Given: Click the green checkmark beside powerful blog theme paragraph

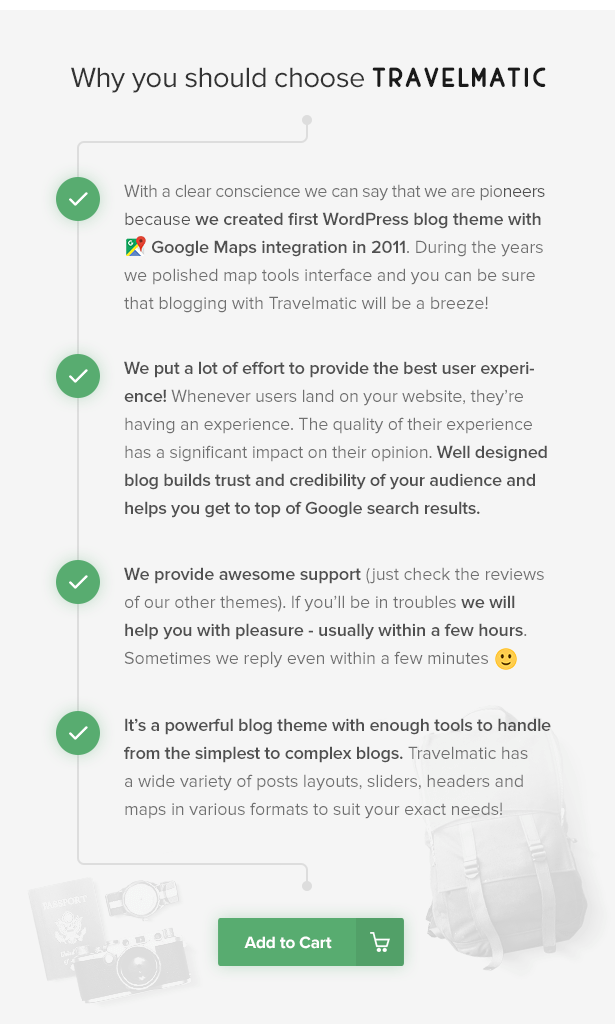Looking at the screenshot, I should click(x=78, y=733).
